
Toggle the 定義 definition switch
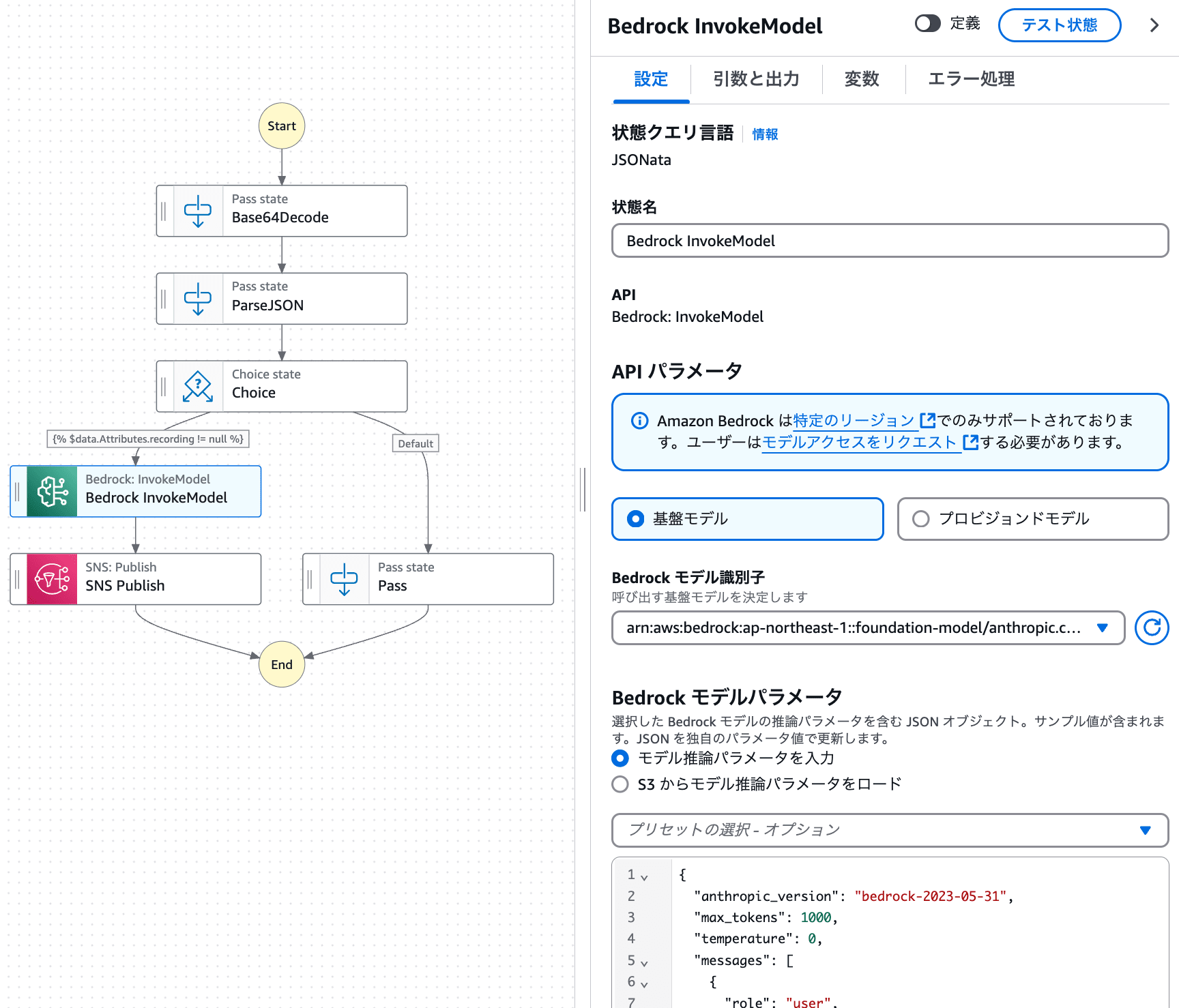[928, 24]
